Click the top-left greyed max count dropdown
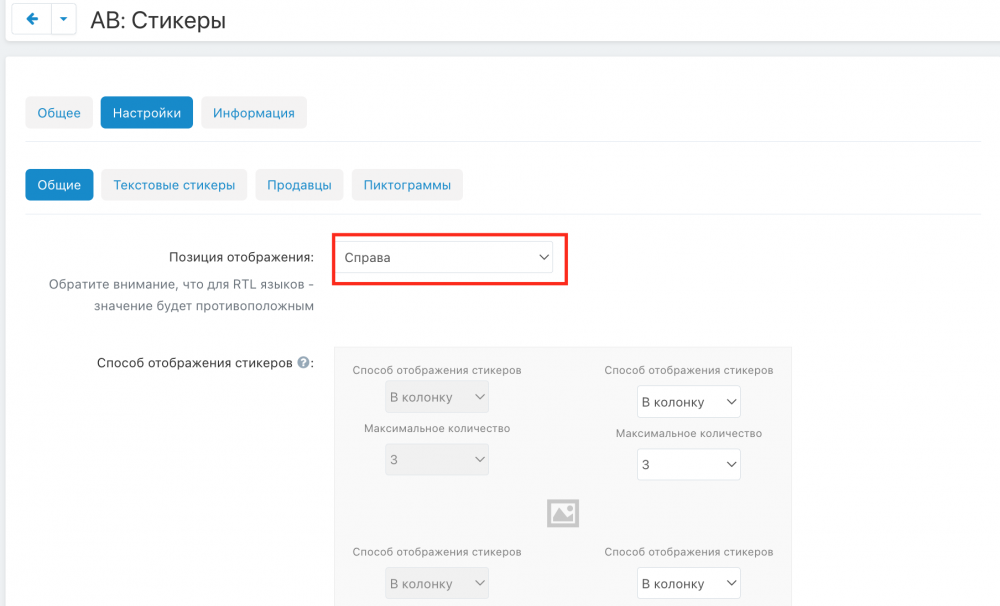Image resolution: width=1000 pixels, height=606 pixels. tap(437, 459)
